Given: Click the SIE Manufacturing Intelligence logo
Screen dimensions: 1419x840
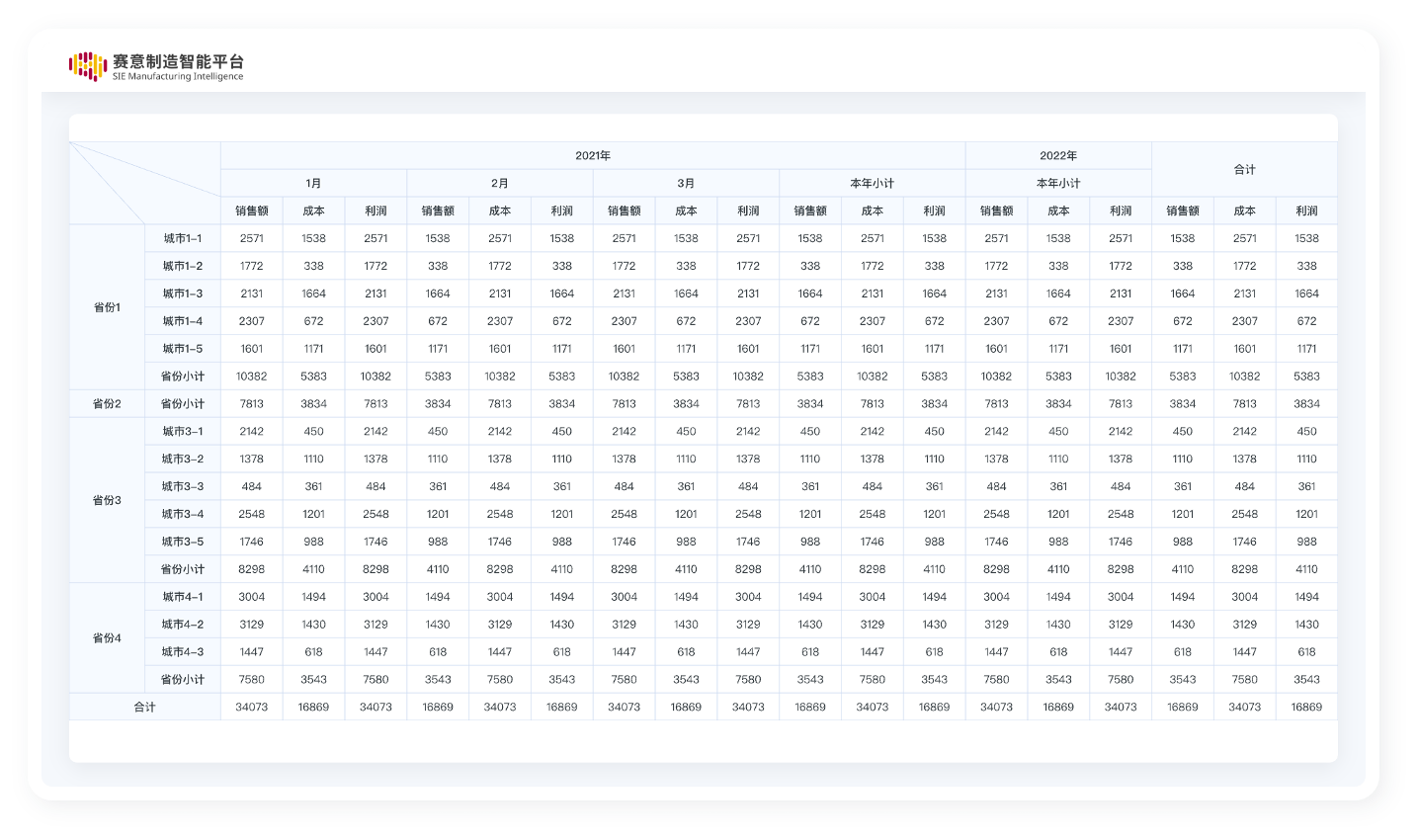Looking at the screenshot, I should click(x=156, y=66).
